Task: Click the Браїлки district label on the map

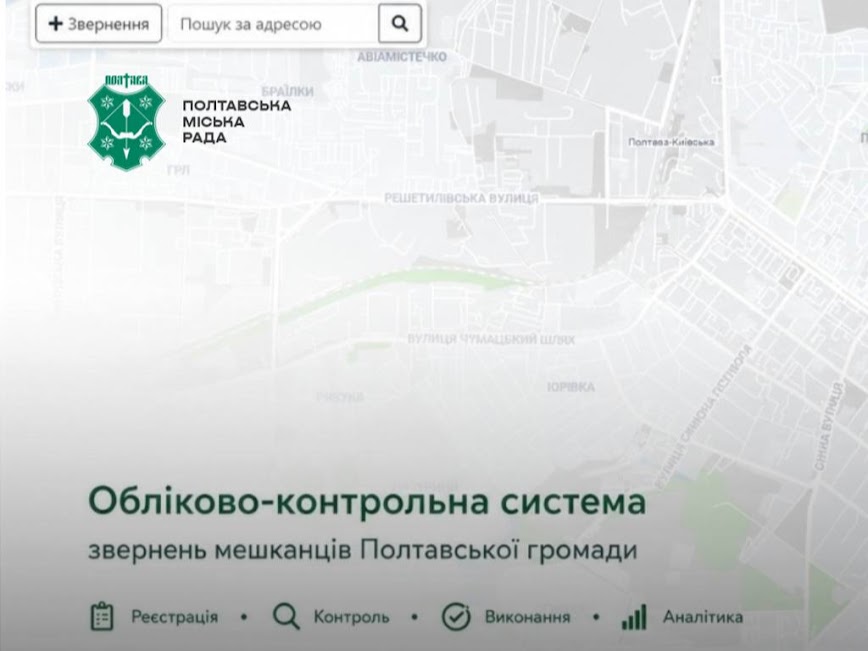Action: tap(287, 91)
